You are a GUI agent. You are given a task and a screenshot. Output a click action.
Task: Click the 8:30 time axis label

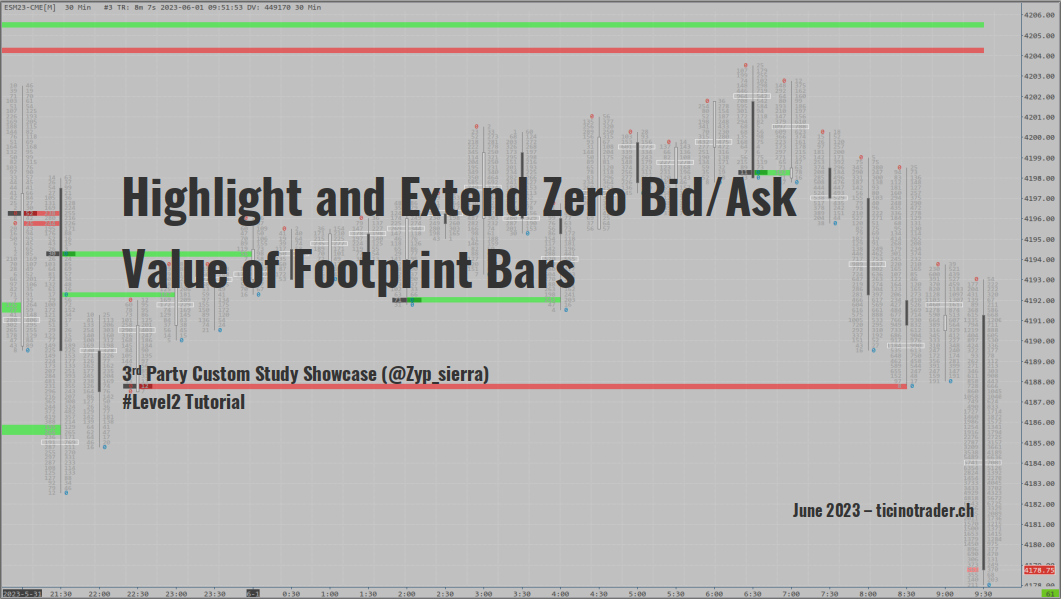(x=906, y=594)
